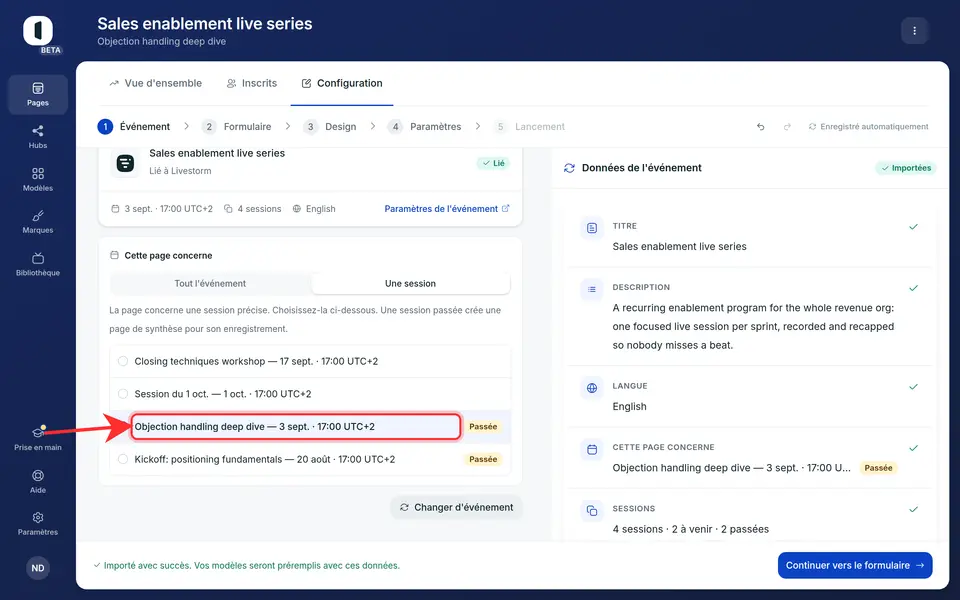This screenshot has height=600, width=960.
Task: Click the Livestorm event logo icon
Action: click(126, 163)
